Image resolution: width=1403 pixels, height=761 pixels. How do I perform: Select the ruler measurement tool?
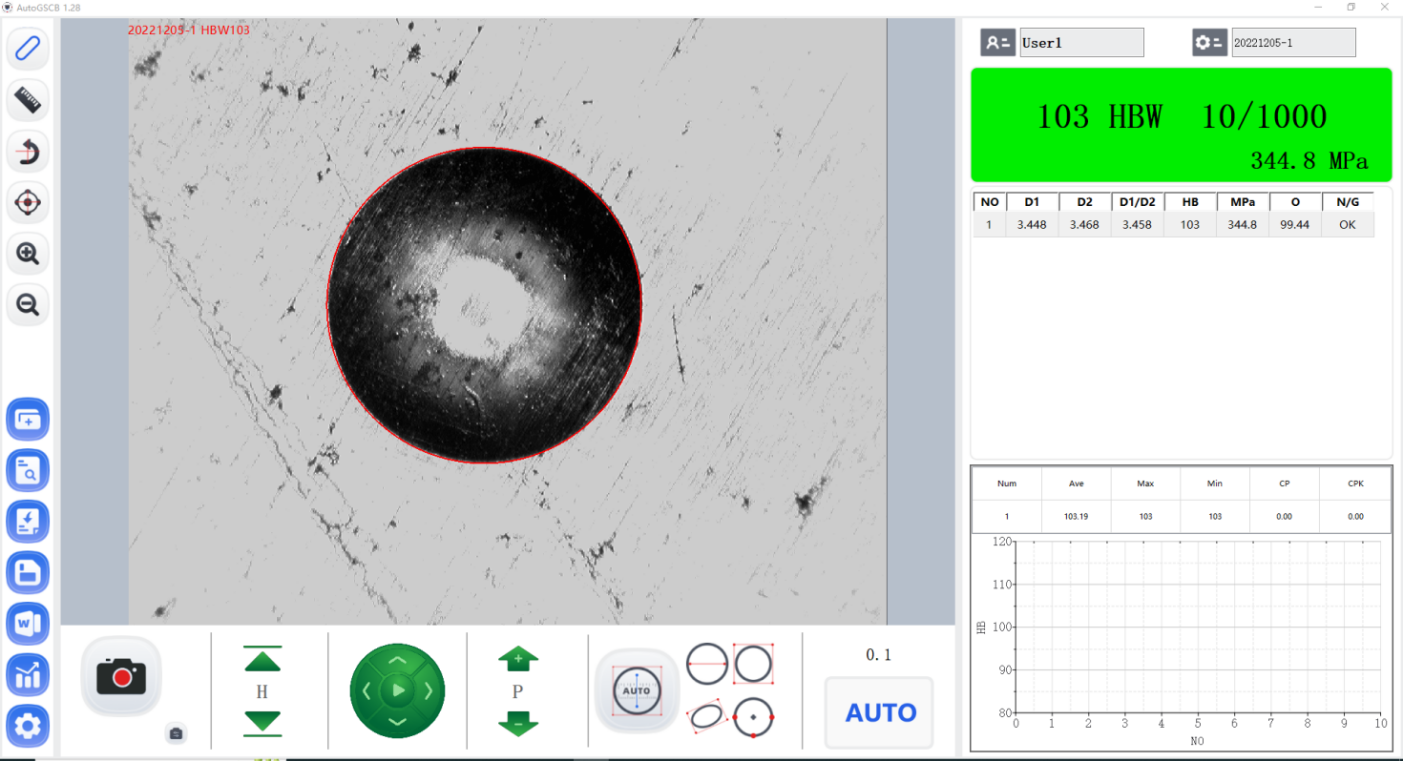tap(28, 100)
